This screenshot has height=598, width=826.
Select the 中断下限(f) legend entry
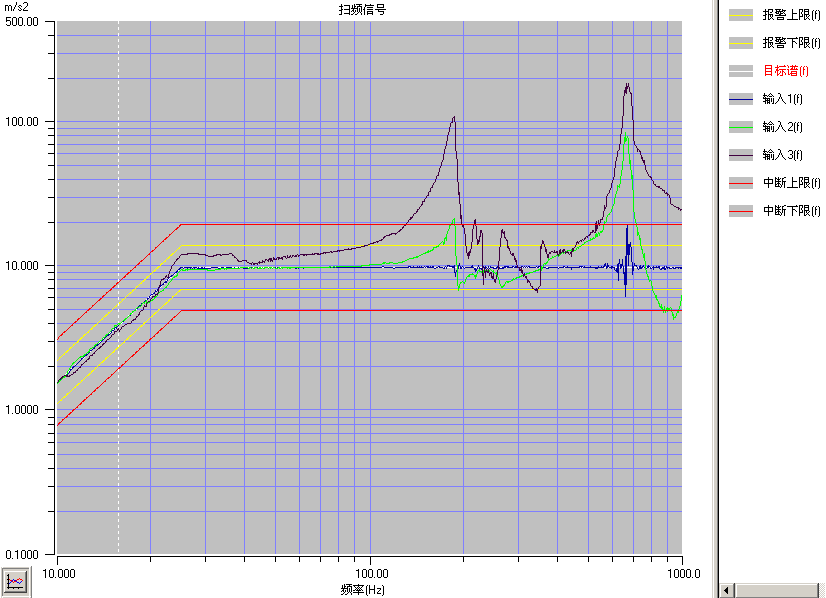[x=791, y=210]
